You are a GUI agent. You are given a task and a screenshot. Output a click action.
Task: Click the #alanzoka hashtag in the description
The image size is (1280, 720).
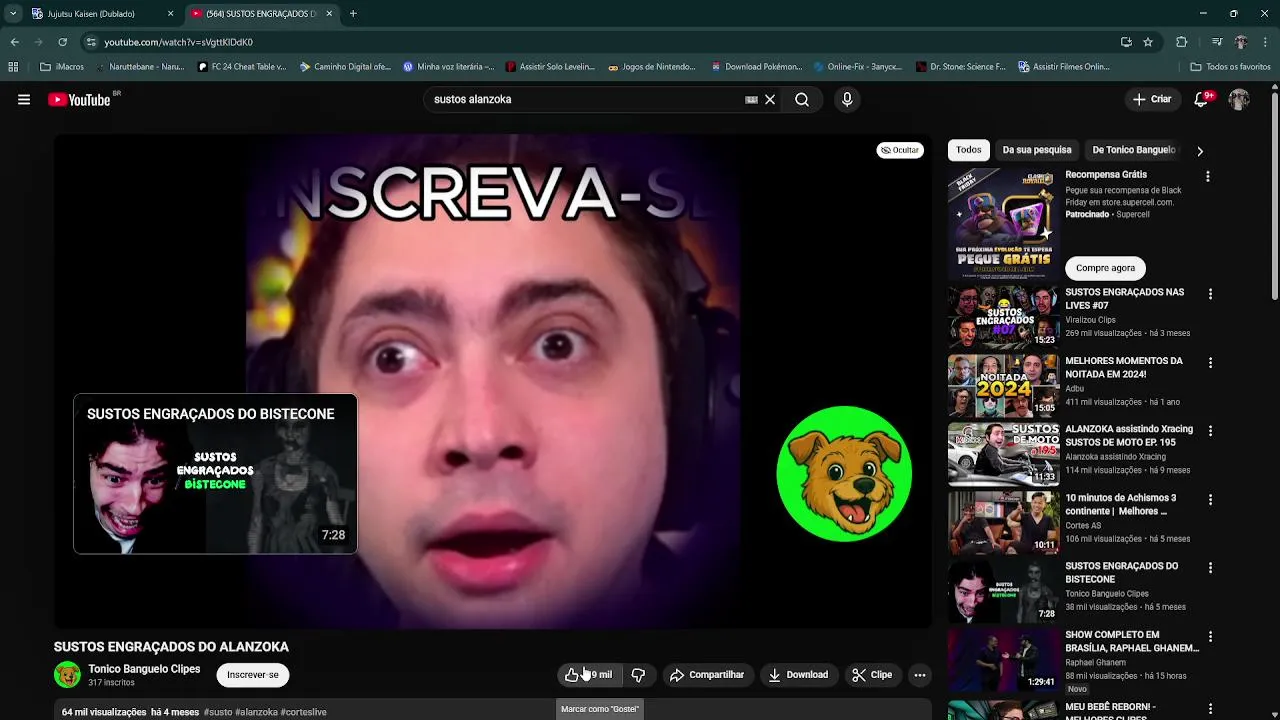(x=257, y=712)
